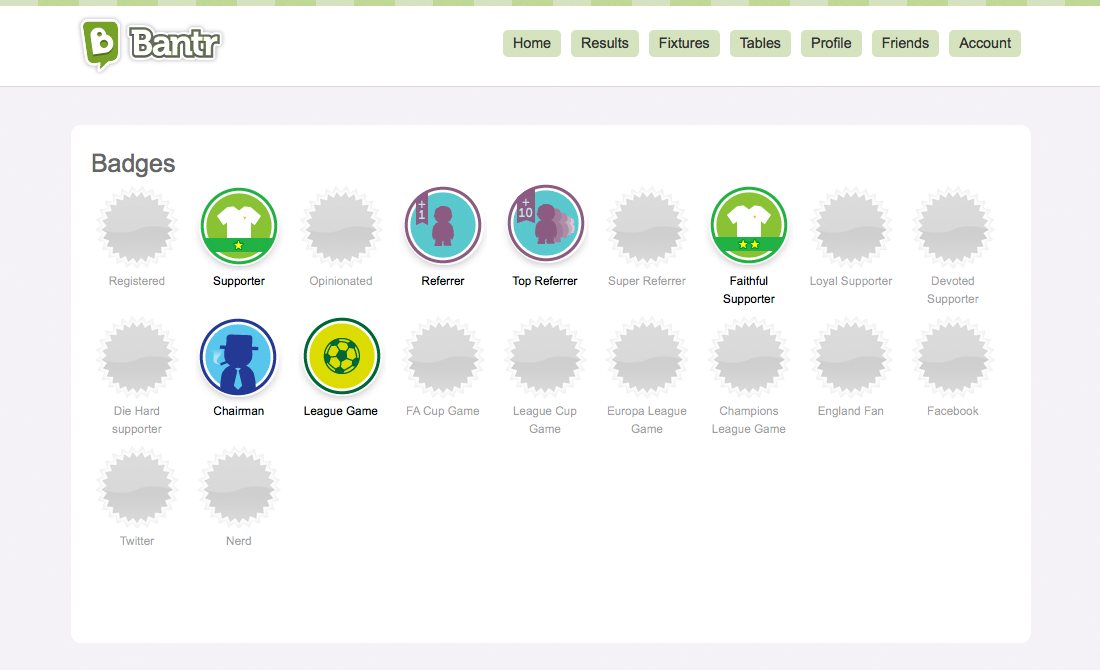Click the Twitter label text
The image size is (1100, 670).
137,541
